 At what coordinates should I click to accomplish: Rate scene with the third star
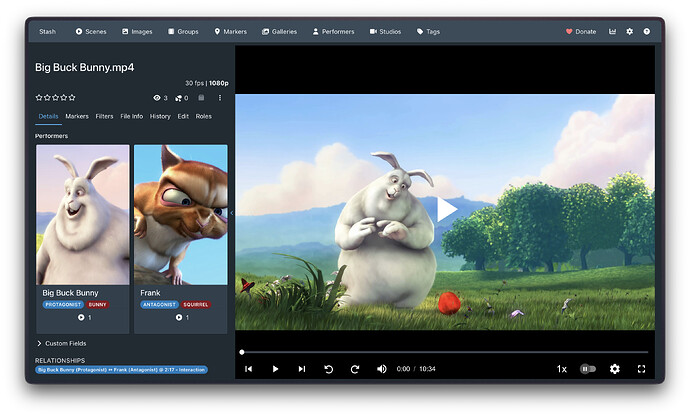(55, 98)
